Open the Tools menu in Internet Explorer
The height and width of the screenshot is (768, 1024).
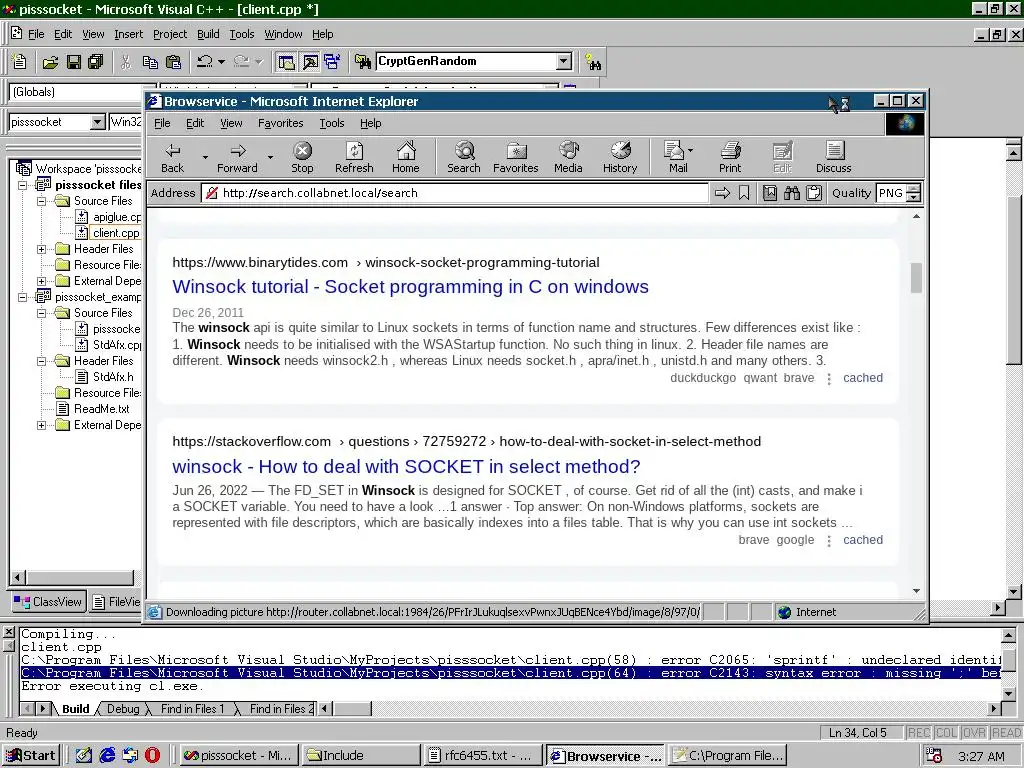tap(332, 123)
